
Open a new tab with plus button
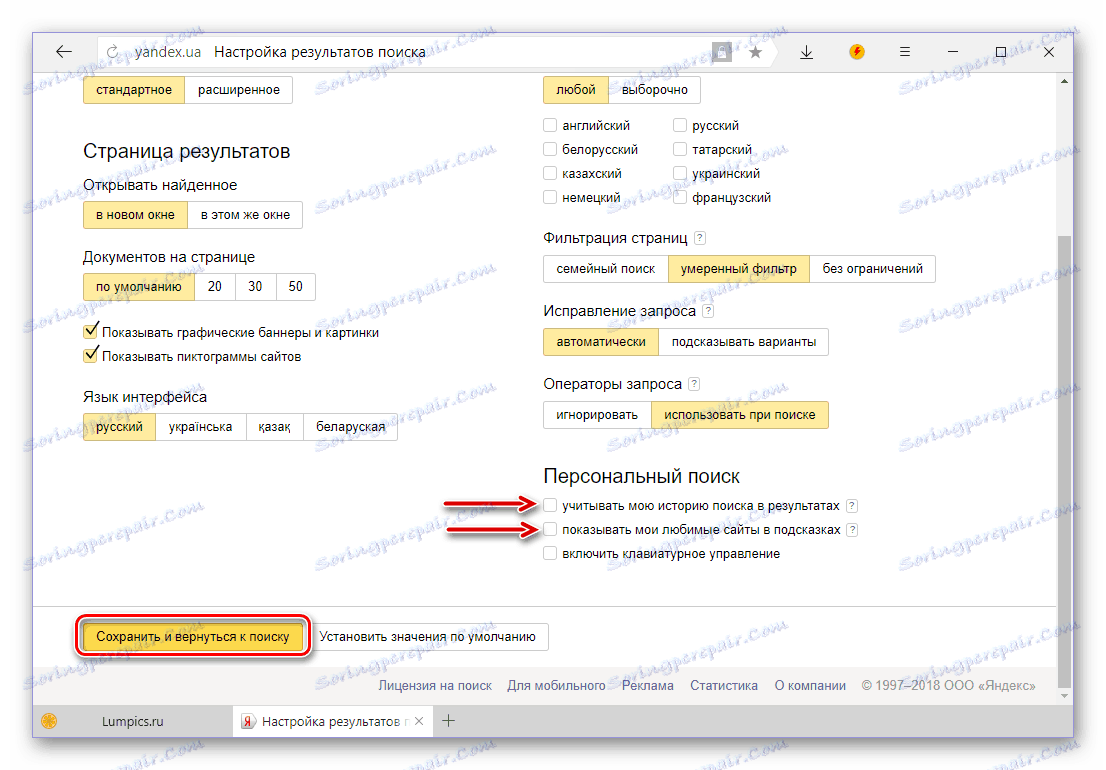448,721
